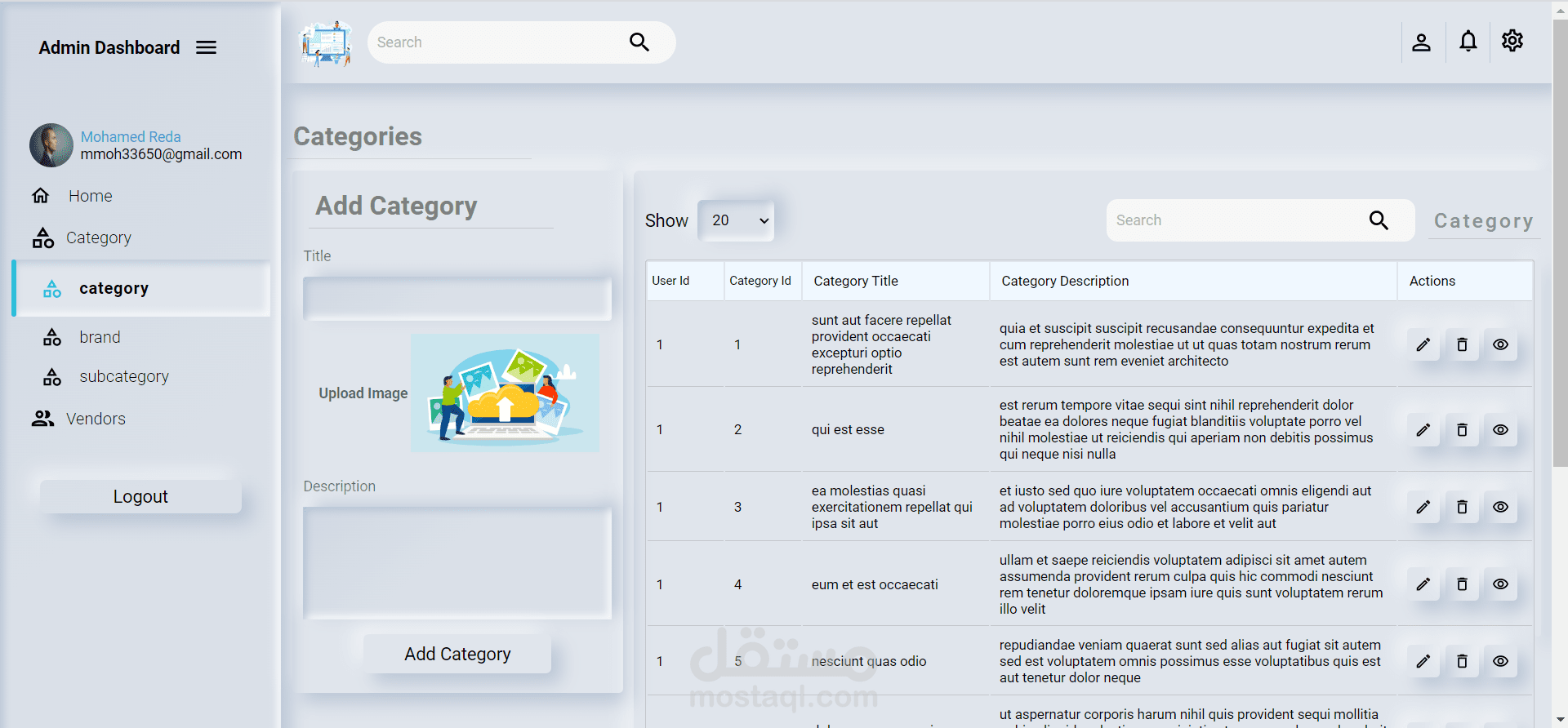The image size is (1568, 728).
Task: Edit the 'qui est esse' category
Action: click(1423, 430)
